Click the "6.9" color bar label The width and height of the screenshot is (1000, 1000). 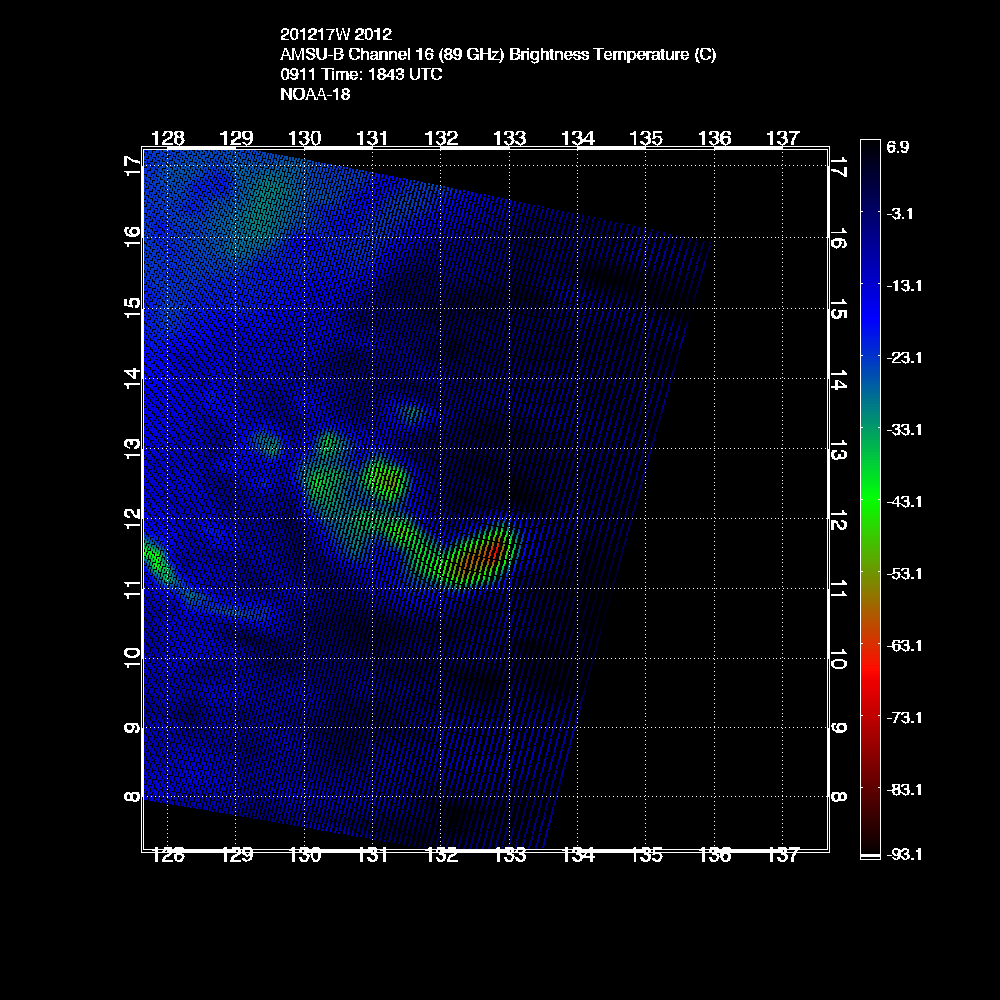point(897,147)
